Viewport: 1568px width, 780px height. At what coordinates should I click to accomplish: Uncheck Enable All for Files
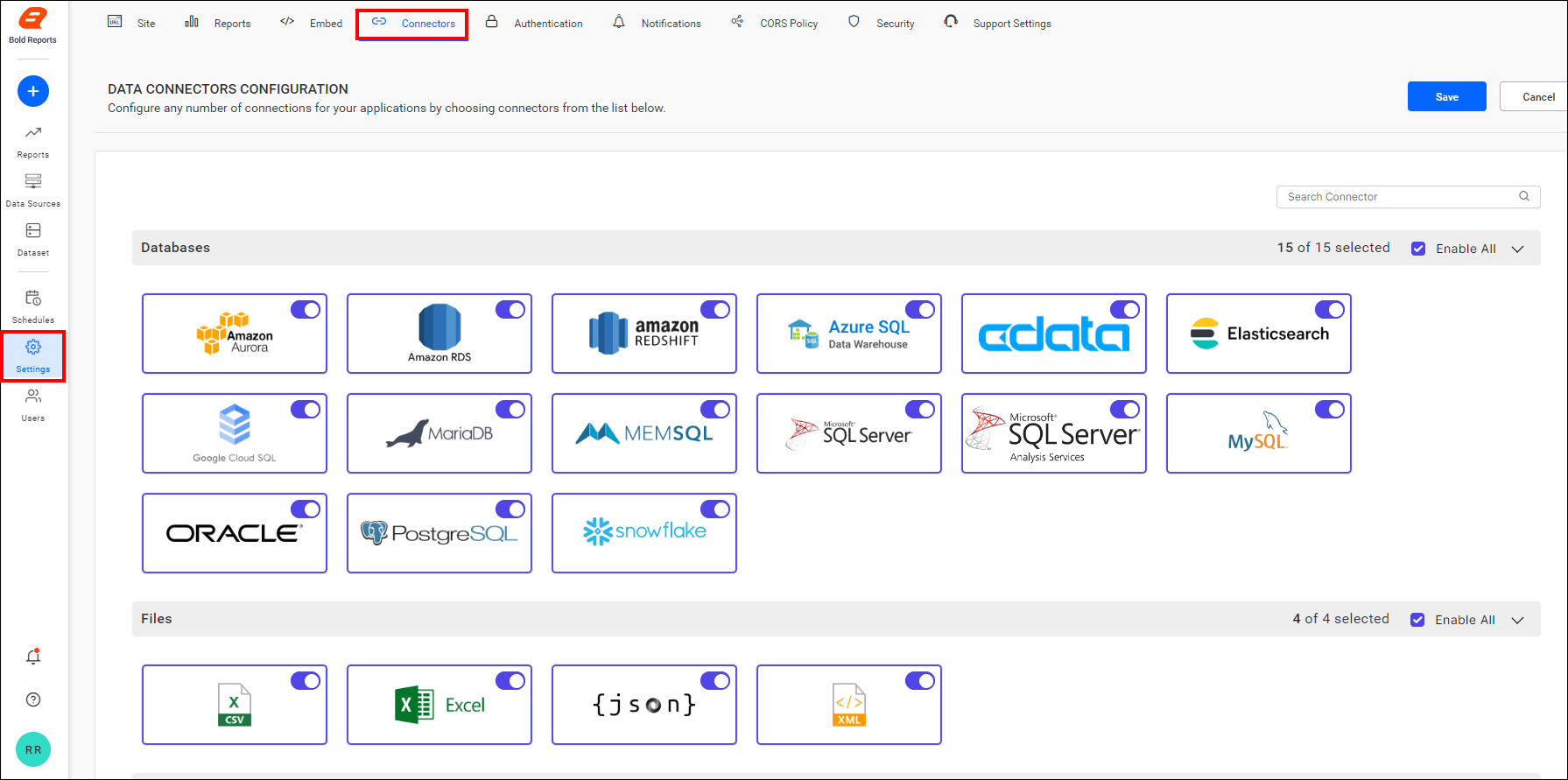(x=1417, y=620)
